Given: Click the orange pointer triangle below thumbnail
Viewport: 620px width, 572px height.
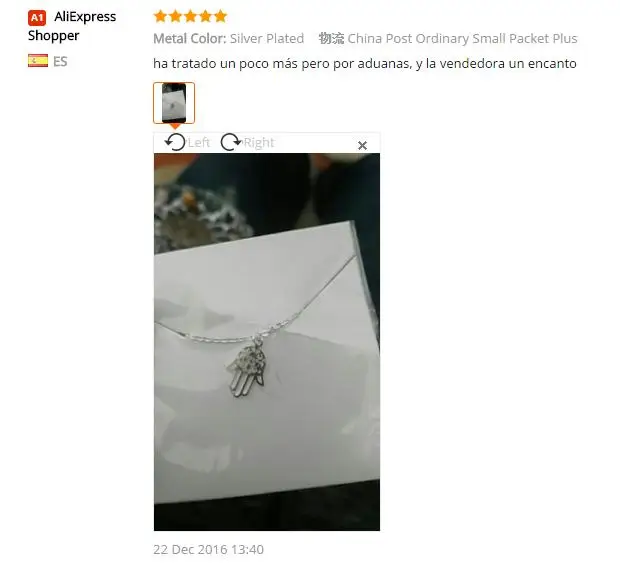Looking at the screenshot, I should pos(174,126).
